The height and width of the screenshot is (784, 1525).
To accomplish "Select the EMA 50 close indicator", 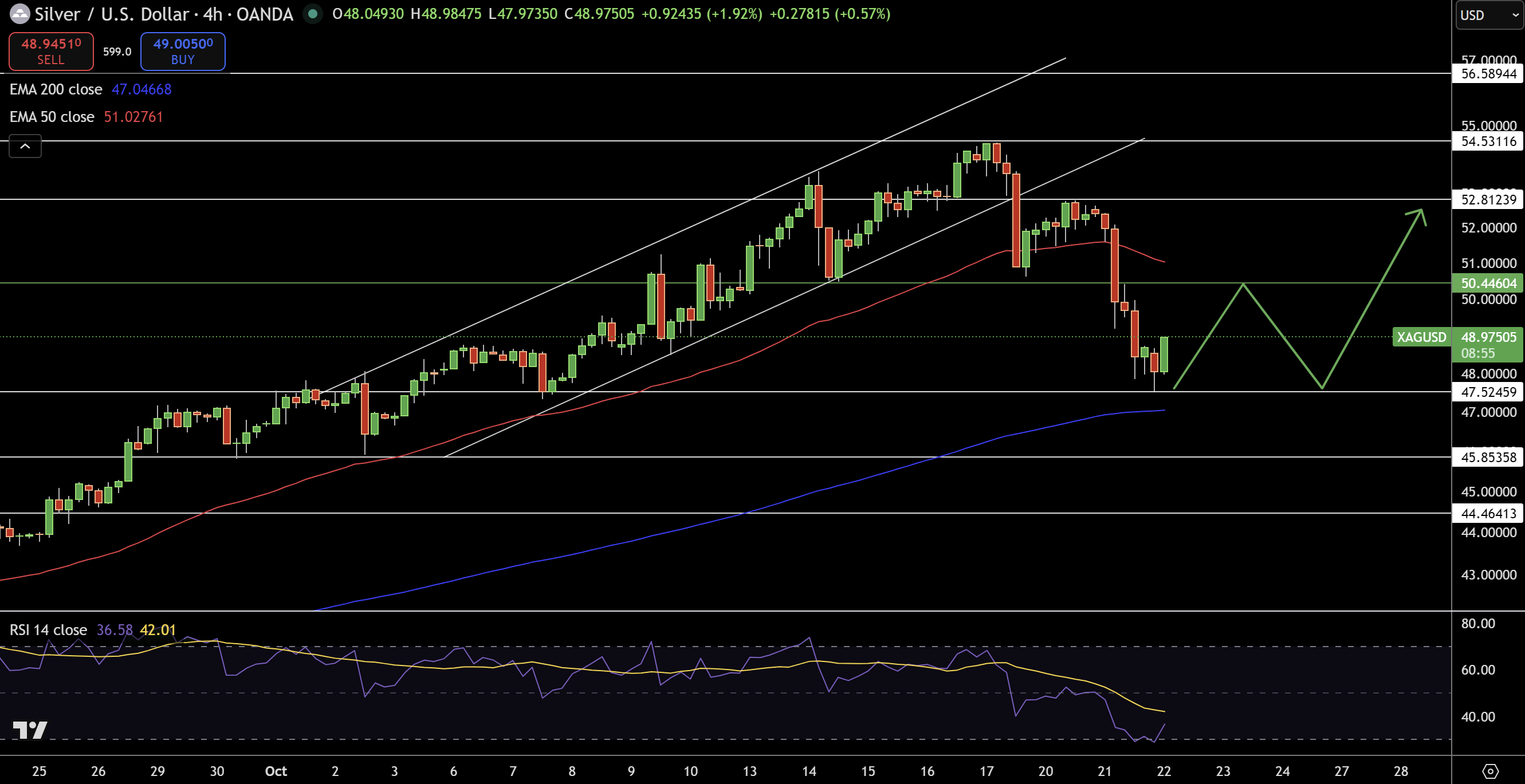I will (x=52, y=117).
